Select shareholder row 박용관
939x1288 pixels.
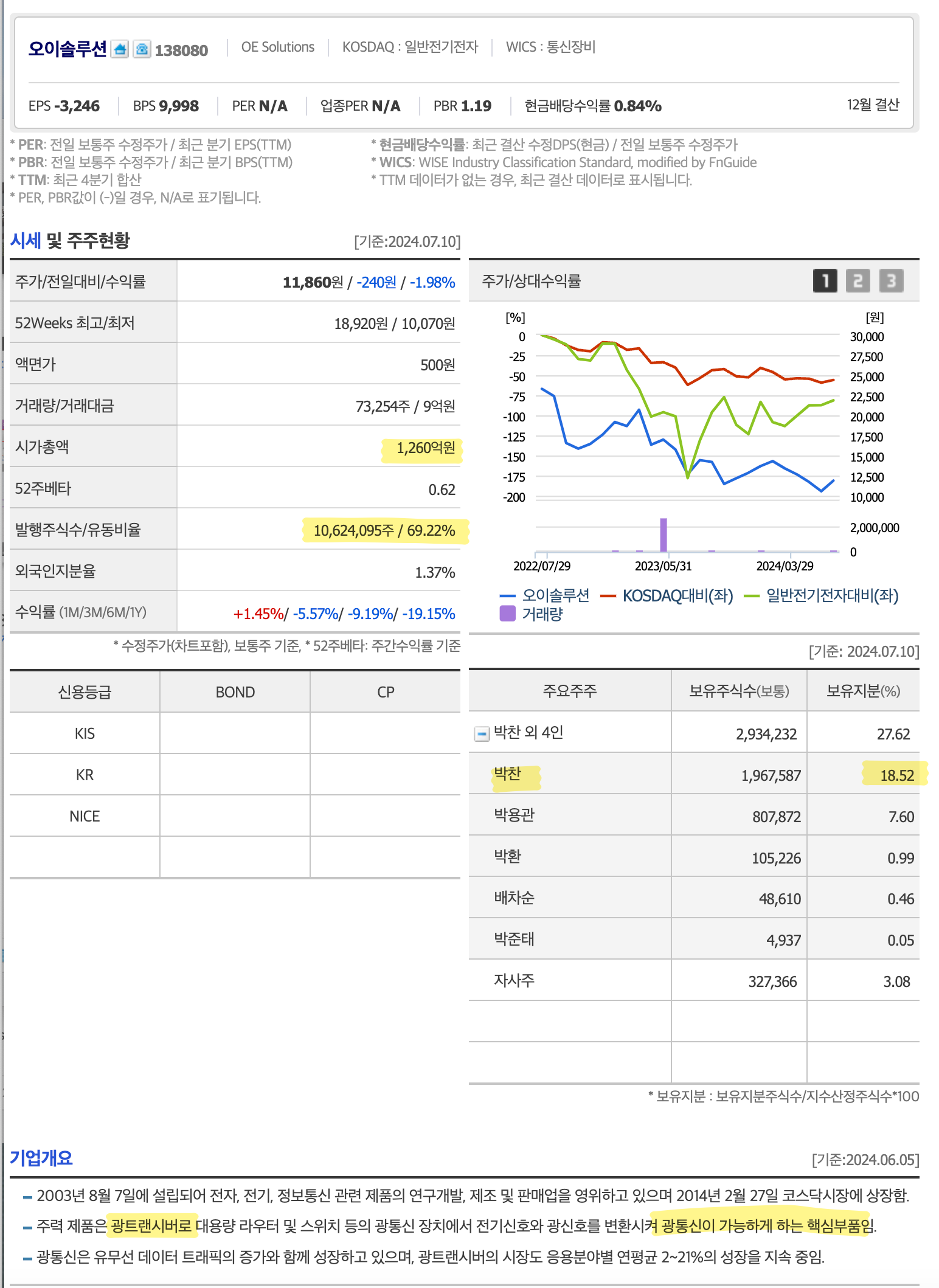(694, 815)
